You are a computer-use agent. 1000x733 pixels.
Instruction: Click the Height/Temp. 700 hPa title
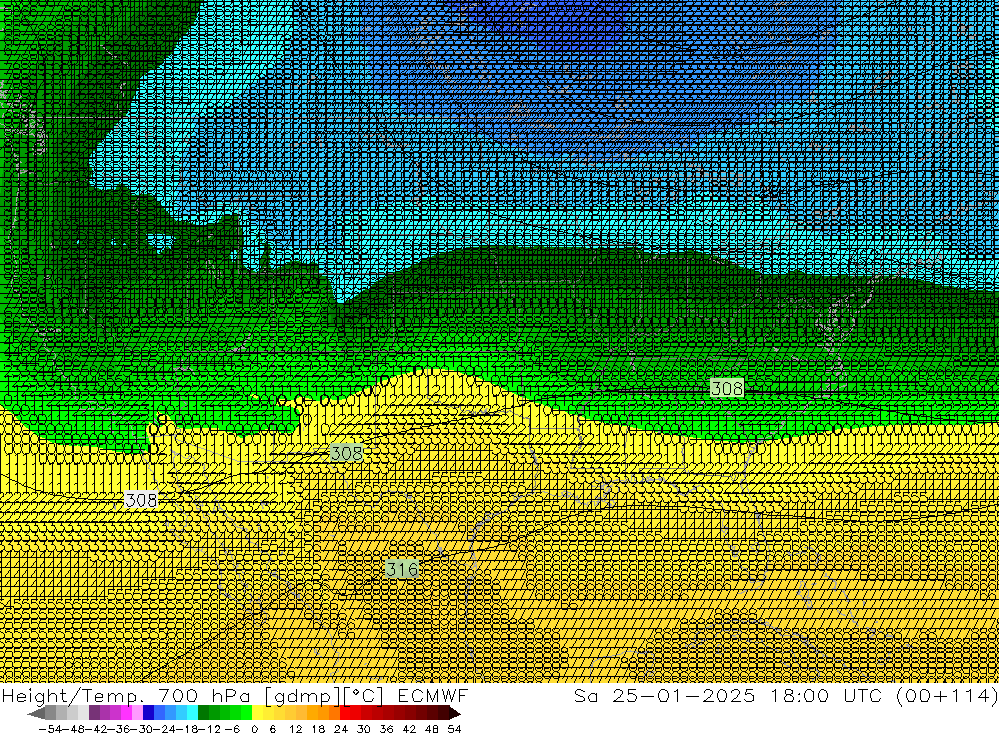click(126, 695)
